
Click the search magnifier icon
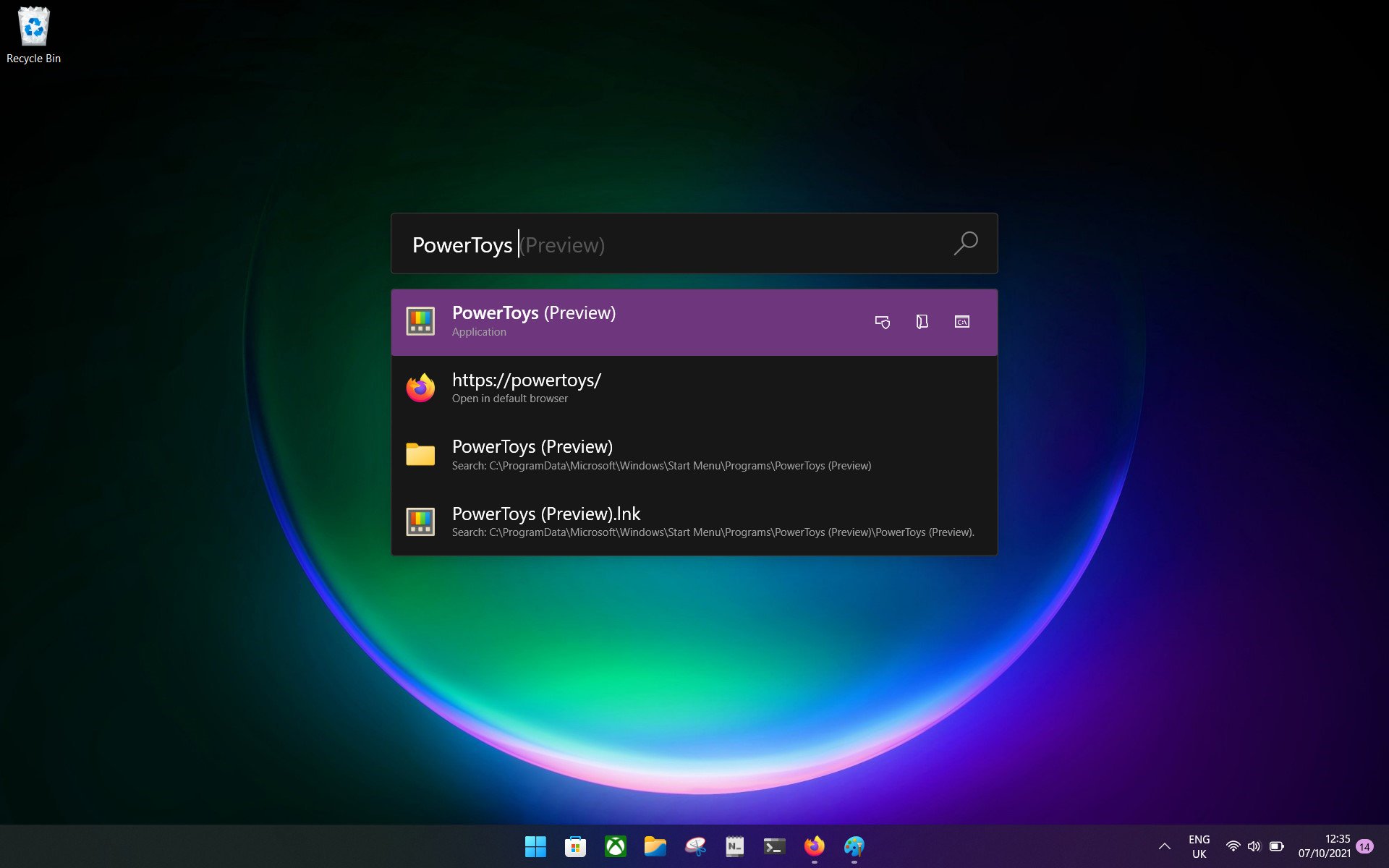(965, 244)
